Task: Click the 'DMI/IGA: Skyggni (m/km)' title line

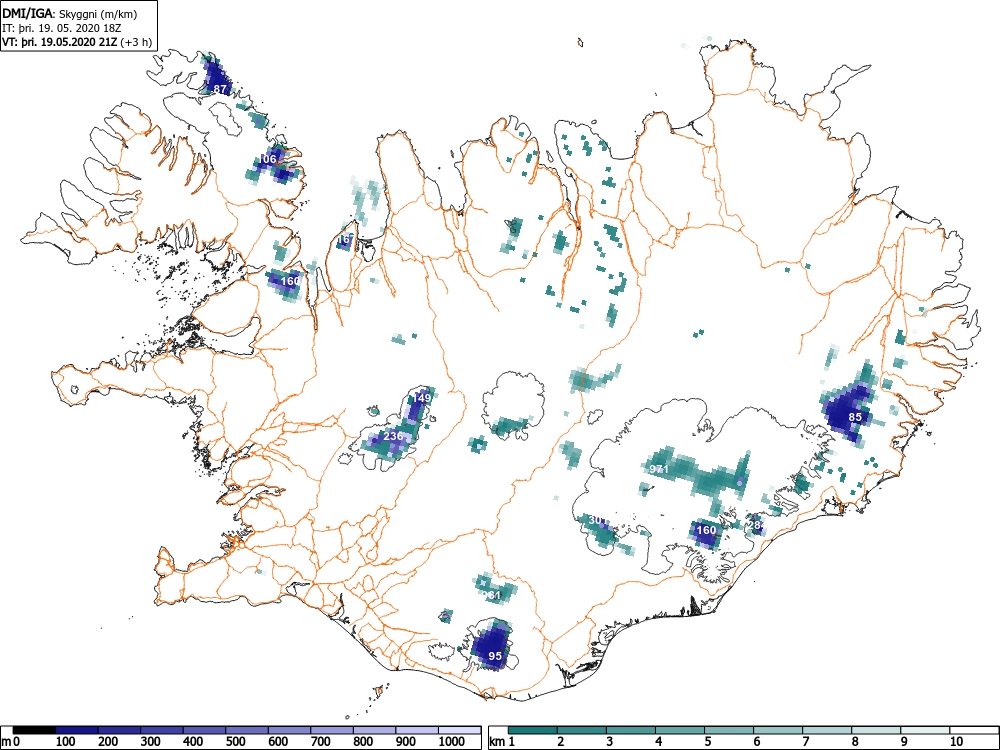Action: pos(70,13)
